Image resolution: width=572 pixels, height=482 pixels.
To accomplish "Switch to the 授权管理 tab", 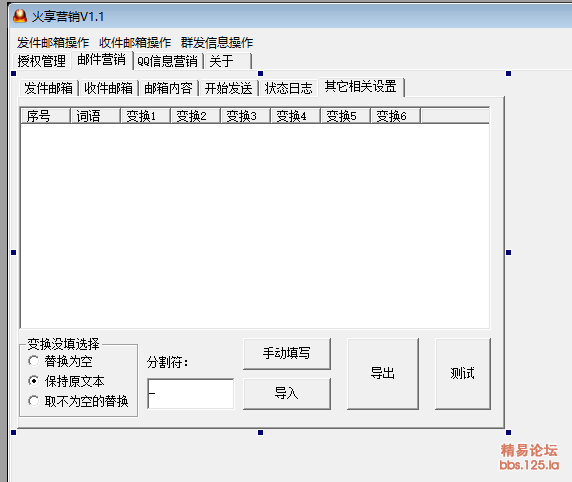I will tap(42, 61).
